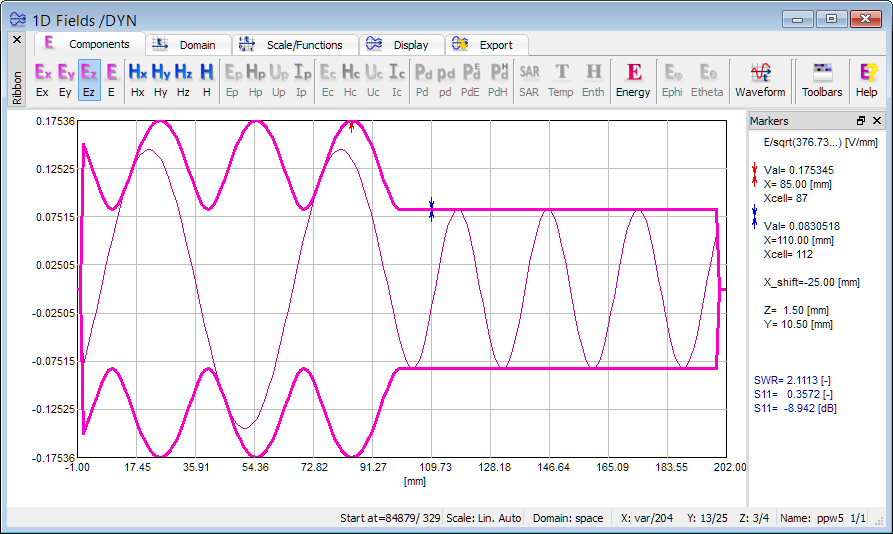Select the Hz magnetic component icon
The image size is (893, 534).
pyautogui.click(x=184, y=79)
